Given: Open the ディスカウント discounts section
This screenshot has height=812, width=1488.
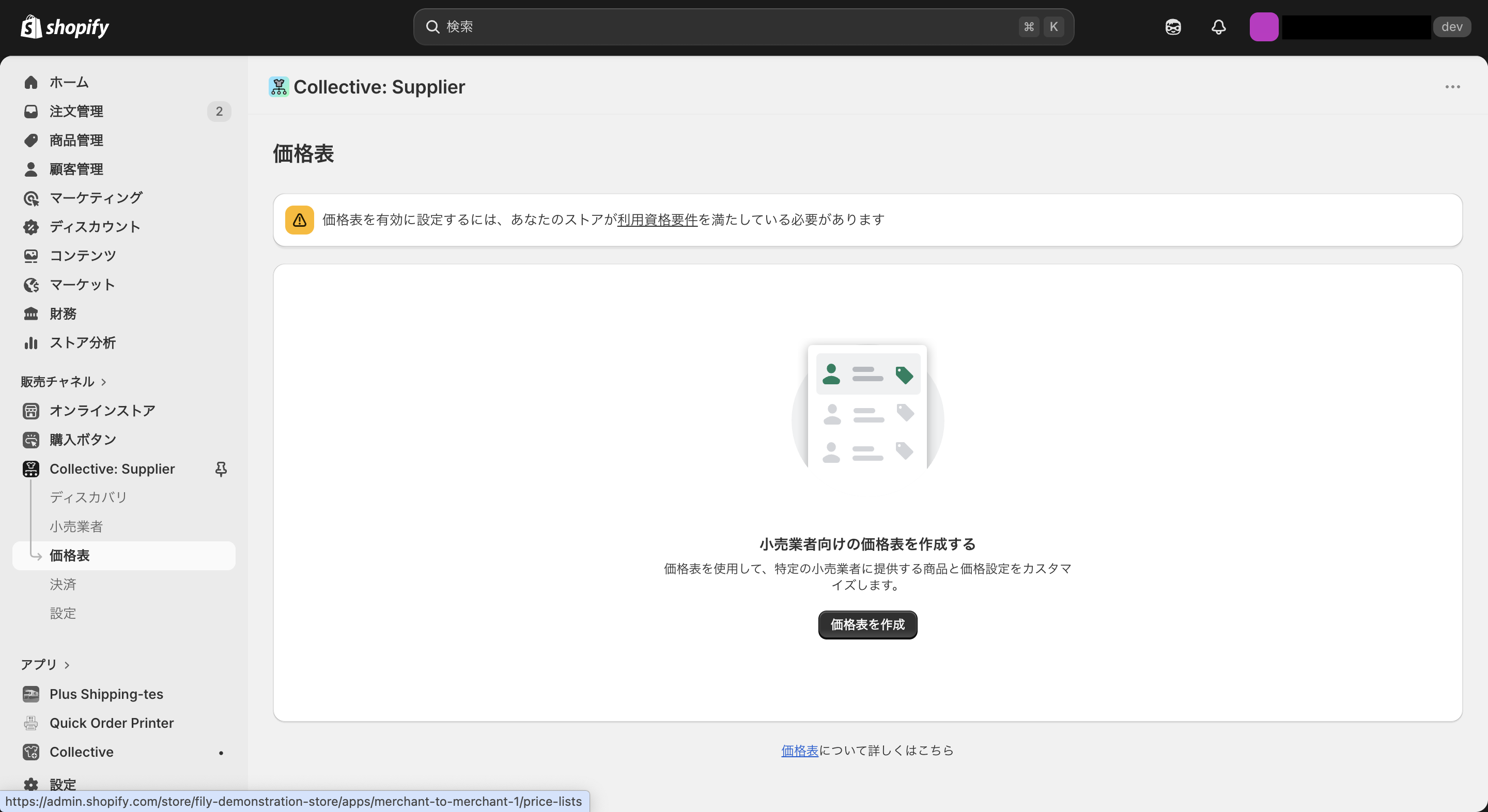Looking at the screenshot, I should point(30,226).
